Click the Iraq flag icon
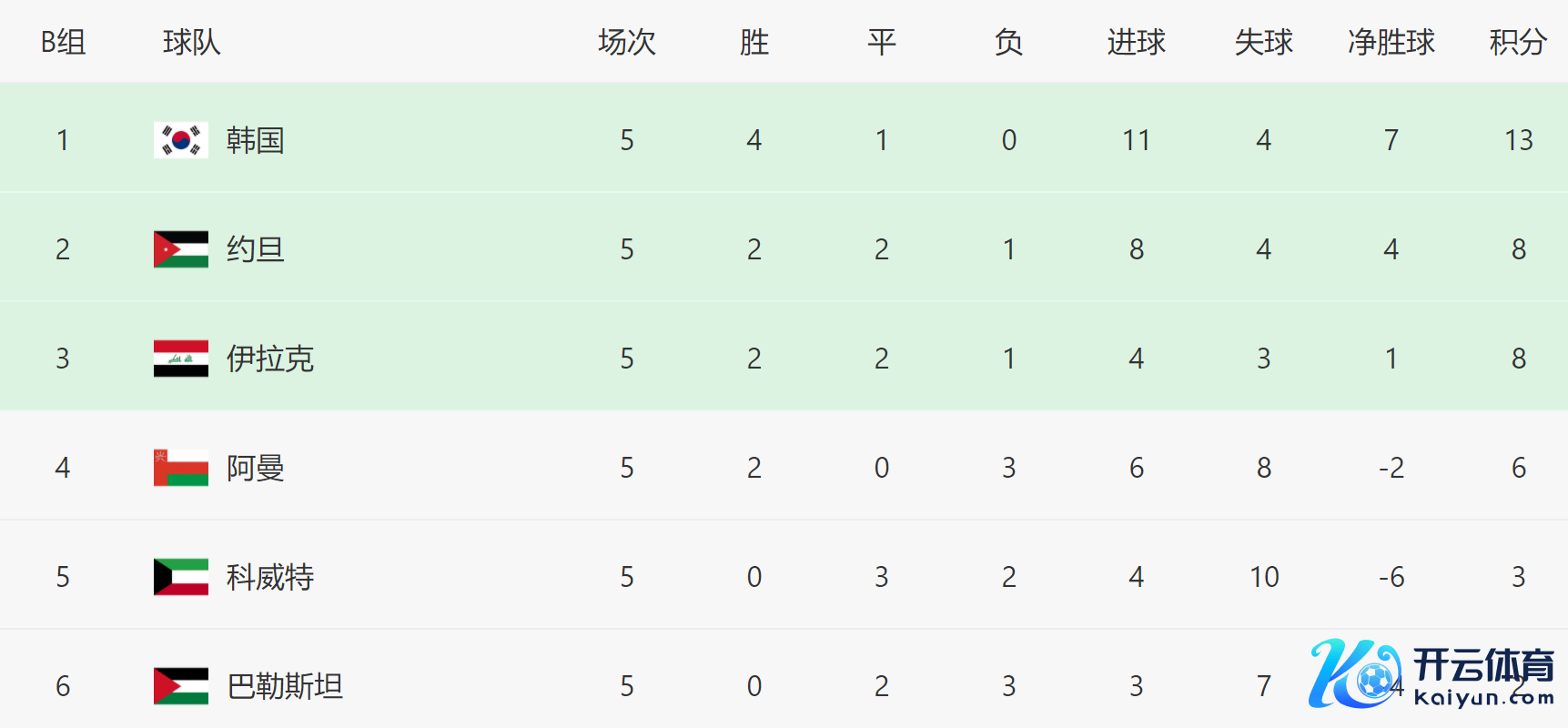 [x=180, y=359]
